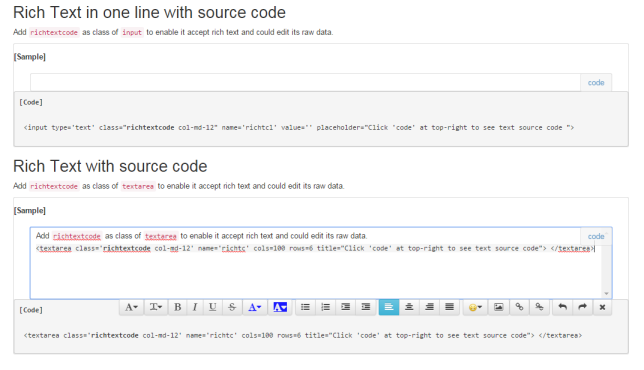Open the text color picker
The width and height of the screenshot is (644, 370).
tap(255, 307)
